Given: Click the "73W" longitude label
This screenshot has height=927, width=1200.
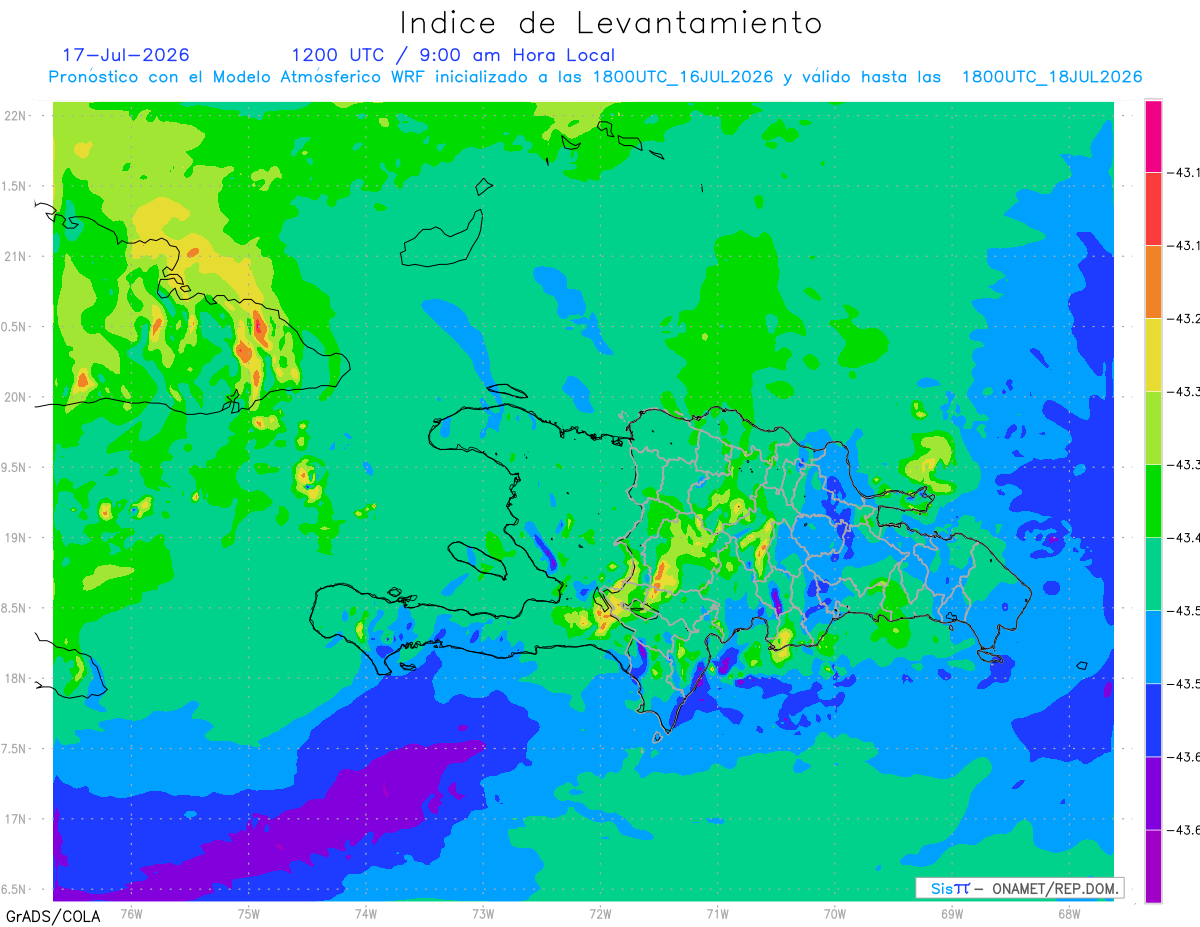Looking at the screenshot, I should click(x=483, y=913).
